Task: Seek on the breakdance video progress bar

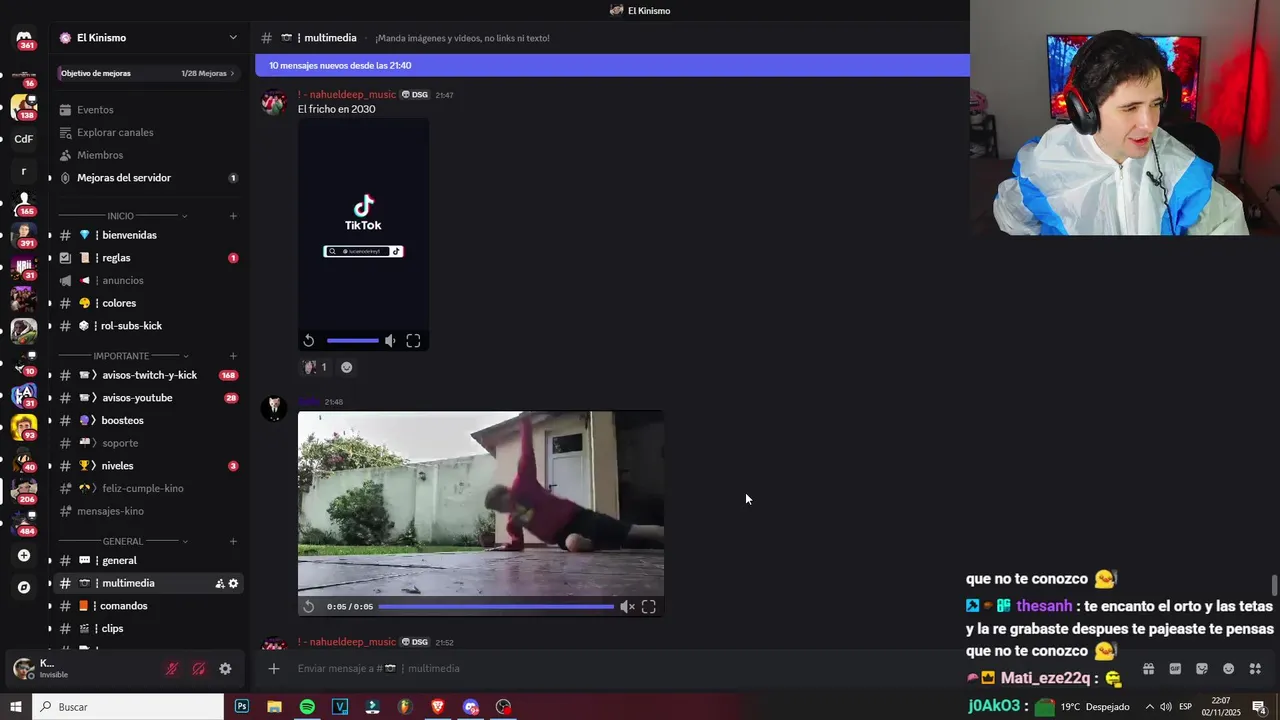Action: point(496,606)
